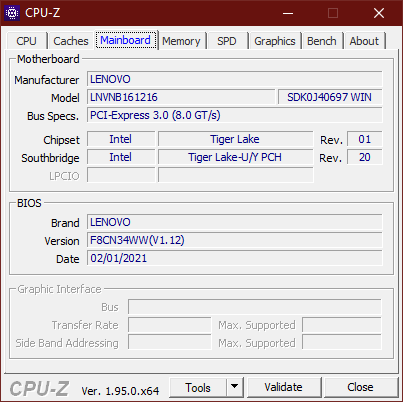403x402 pixels.
Task: Click the CPU-Z app icon in title bar
Action: coord(12,13)
